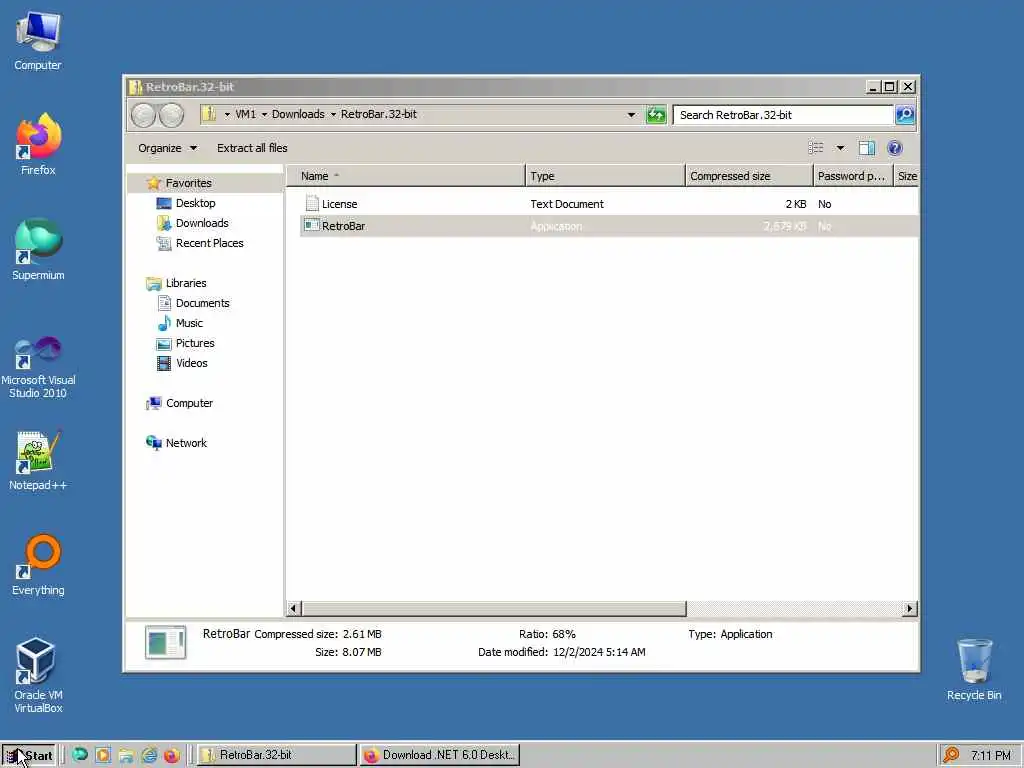Expand the root breadcrumb arrow
Image resolution: width=1024 pixels, height=768 pixels.
pos(227,114)
